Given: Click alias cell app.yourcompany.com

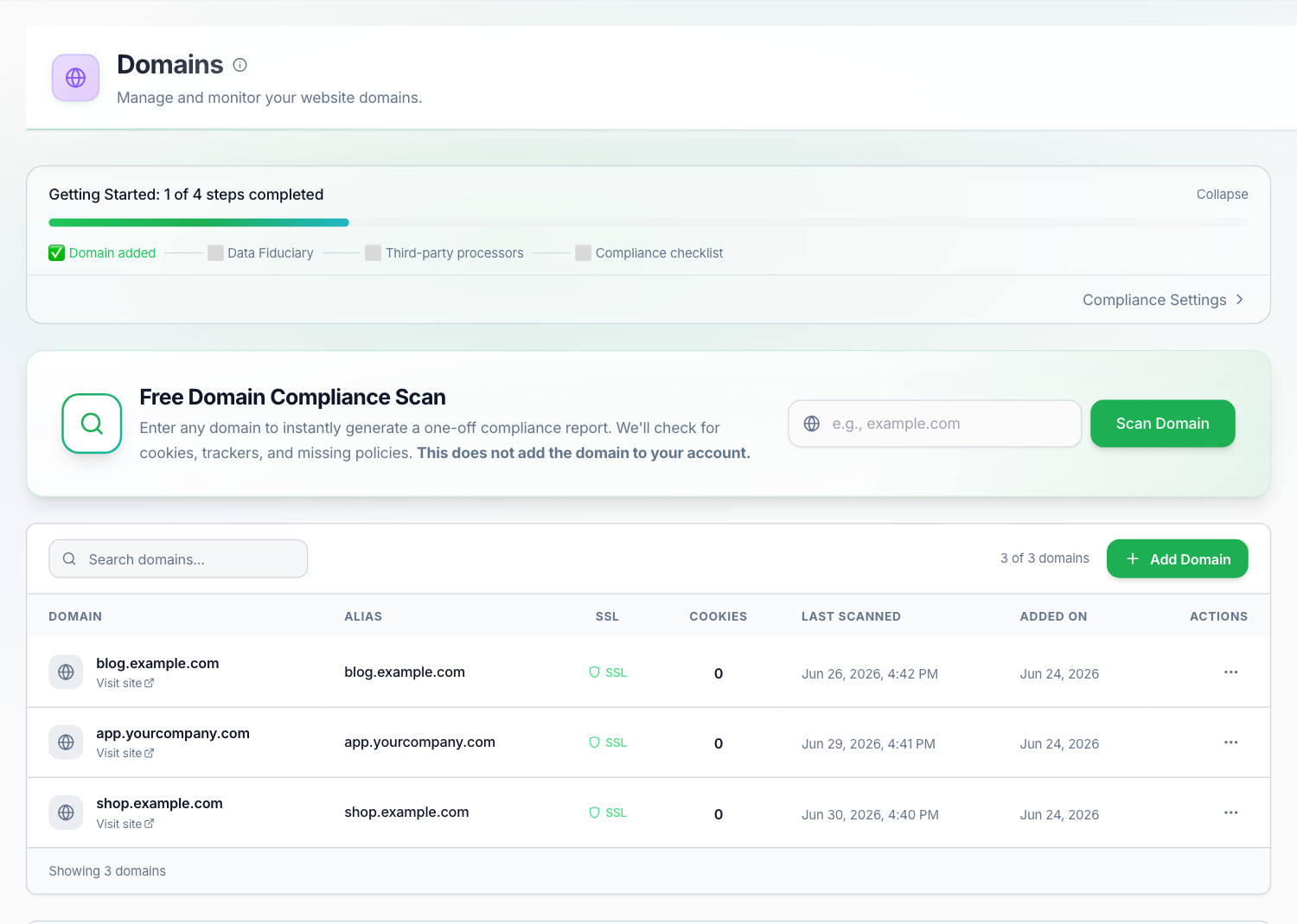Looking at the screenshot, I should click(419, 742).
